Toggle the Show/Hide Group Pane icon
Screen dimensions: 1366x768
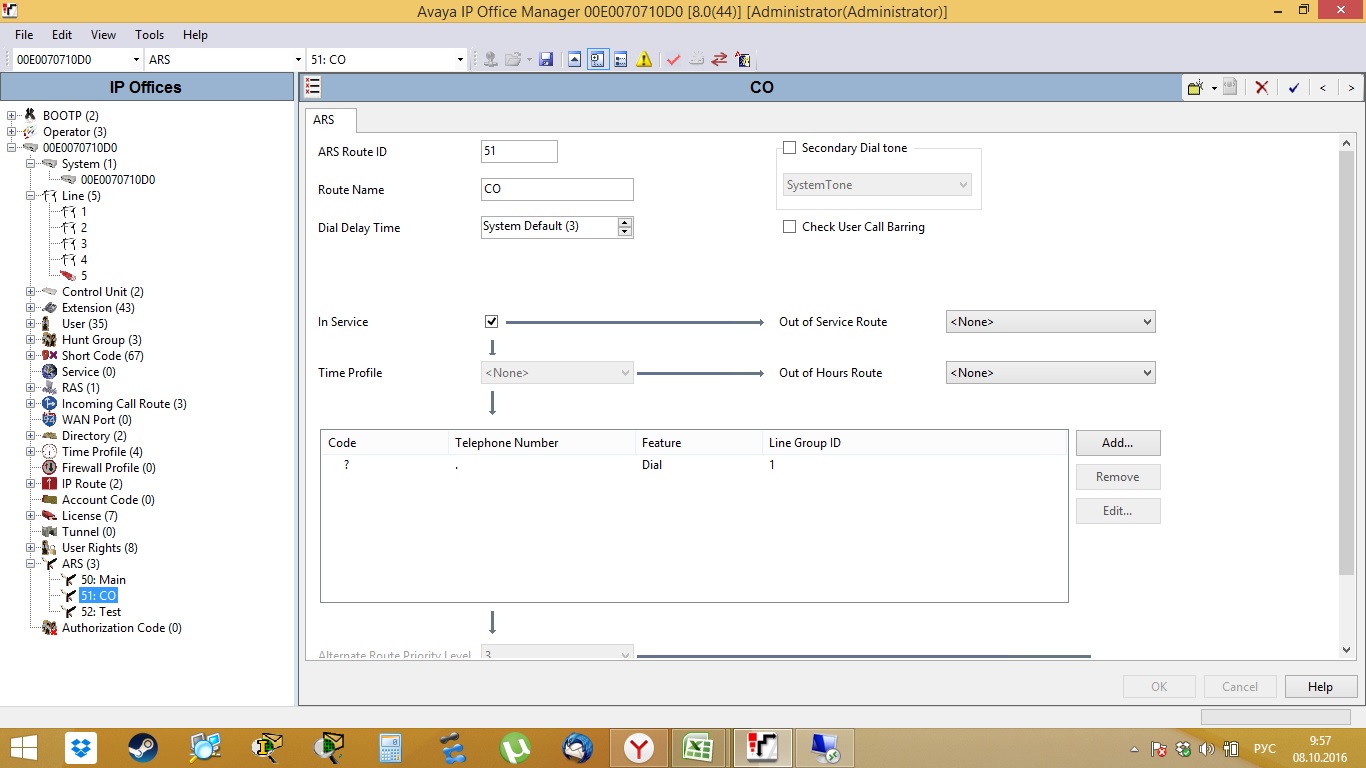click(x=621, y=60)
